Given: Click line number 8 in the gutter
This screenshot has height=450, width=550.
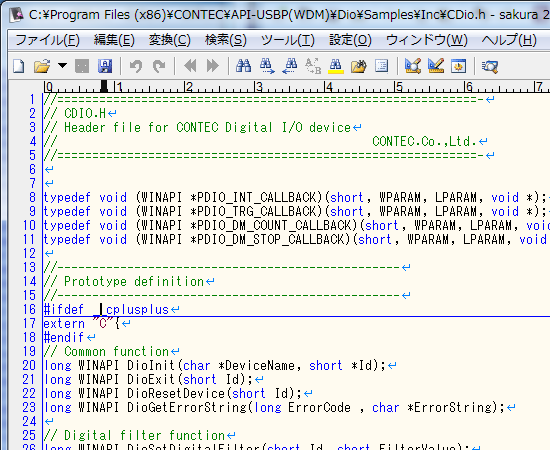Looking at the screenshot, I should pos(32,197).
